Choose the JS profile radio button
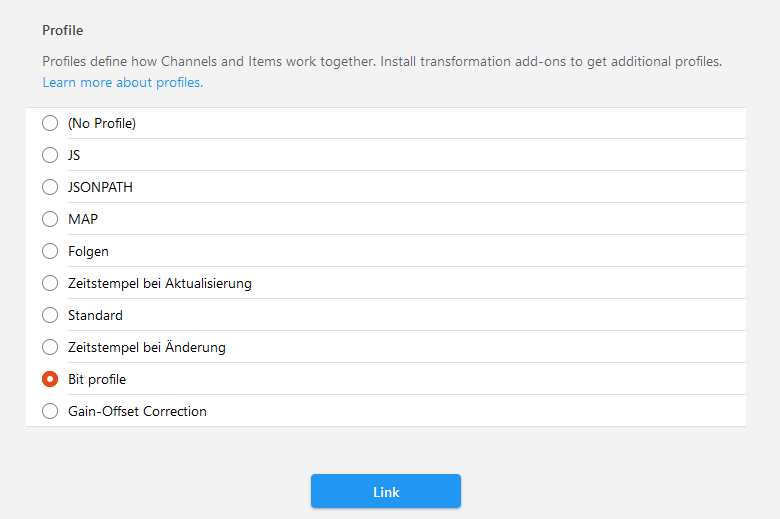 (50, 155)
